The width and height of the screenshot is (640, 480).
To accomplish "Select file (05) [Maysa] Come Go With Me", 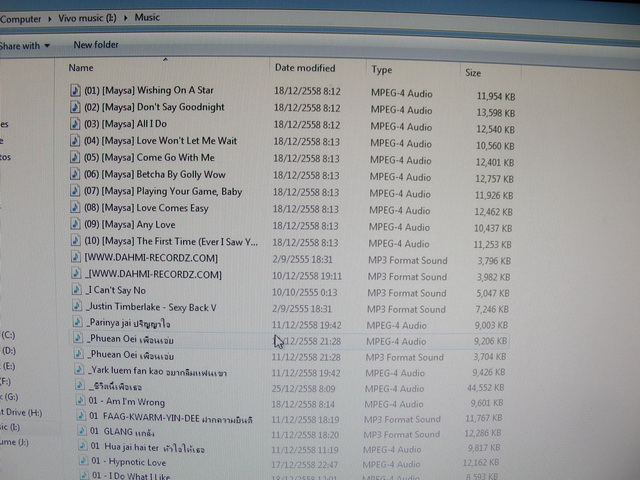I will (x=149, y=158).
